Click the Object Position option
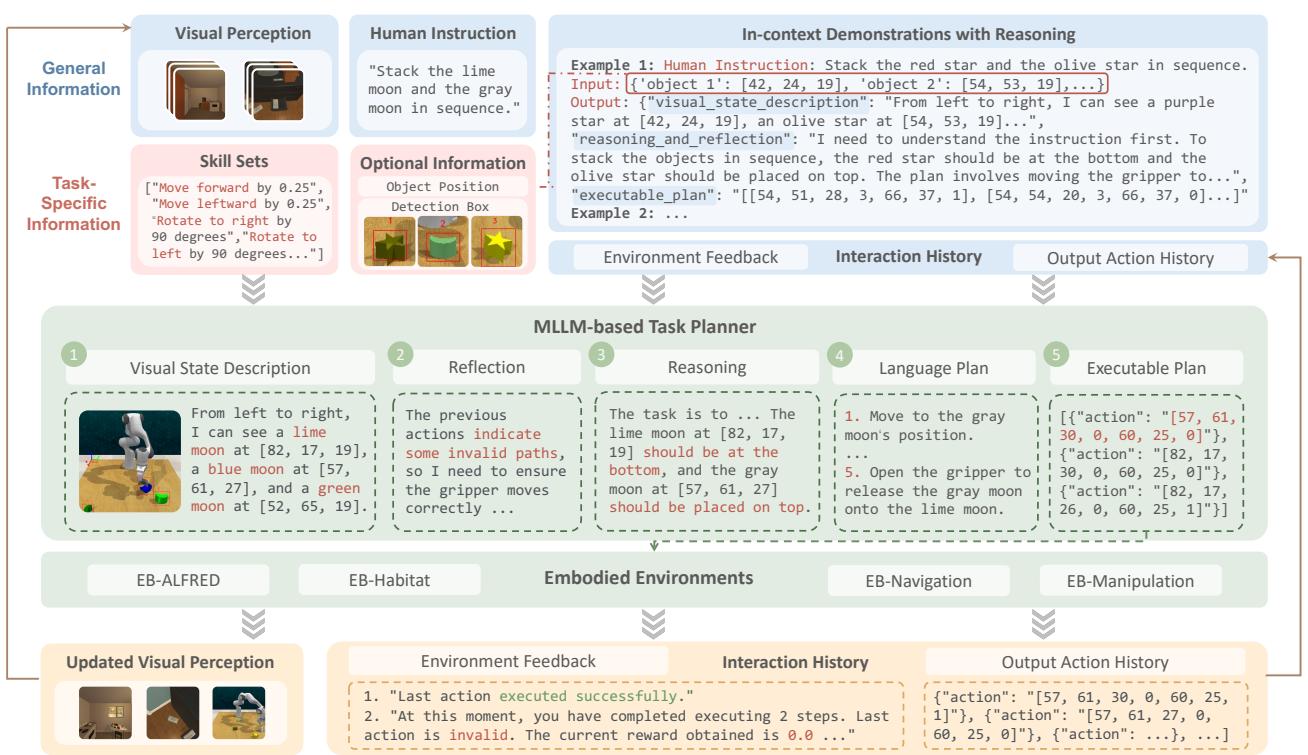 [442, 186]
